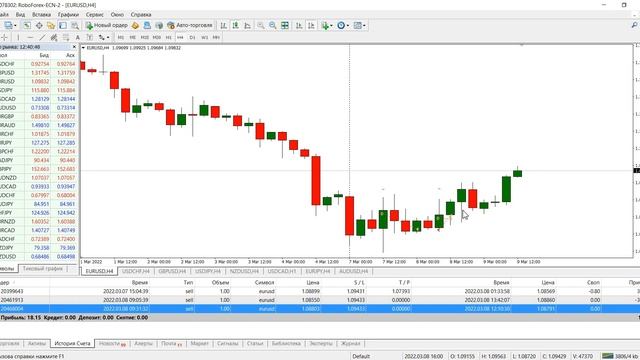
Task: Show the Data Window icon
Action: point(39,25)
